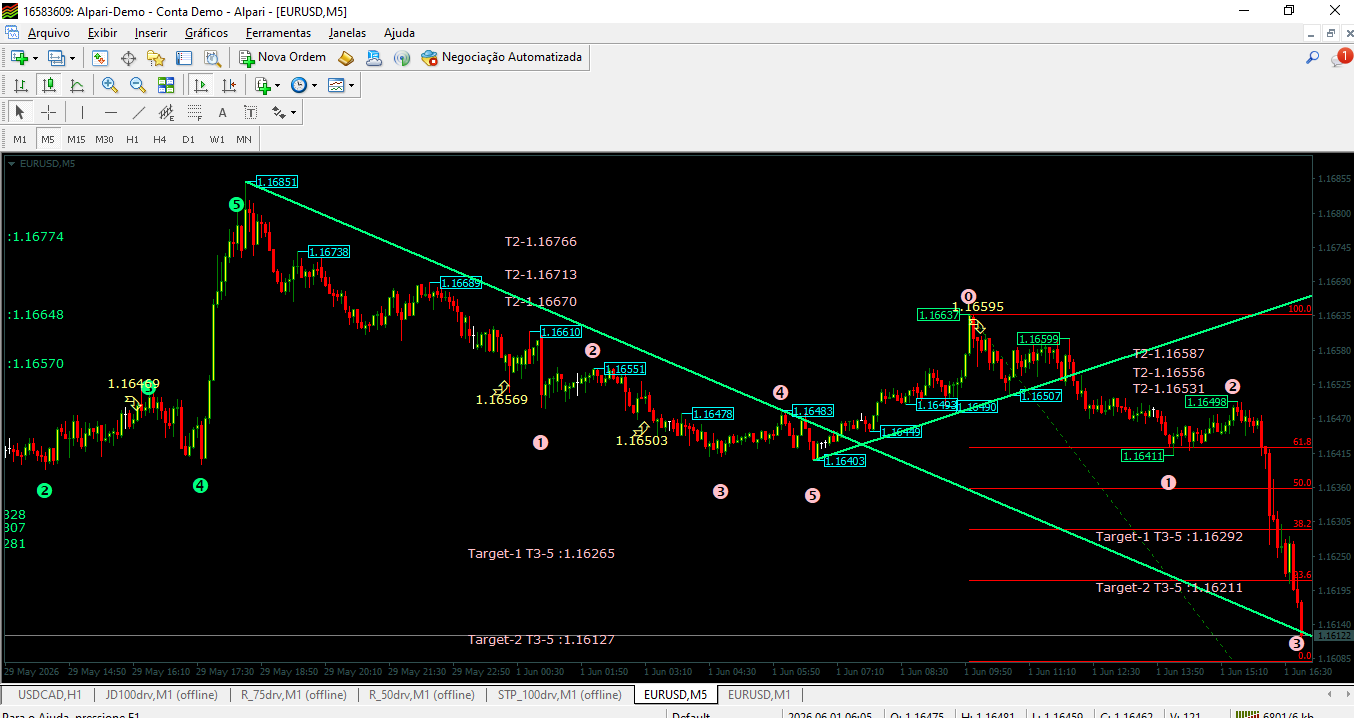Expand the EURUSD,M5 chart title triangle
This screenshot has height=718, width=1354.
[x=12, y=163]
